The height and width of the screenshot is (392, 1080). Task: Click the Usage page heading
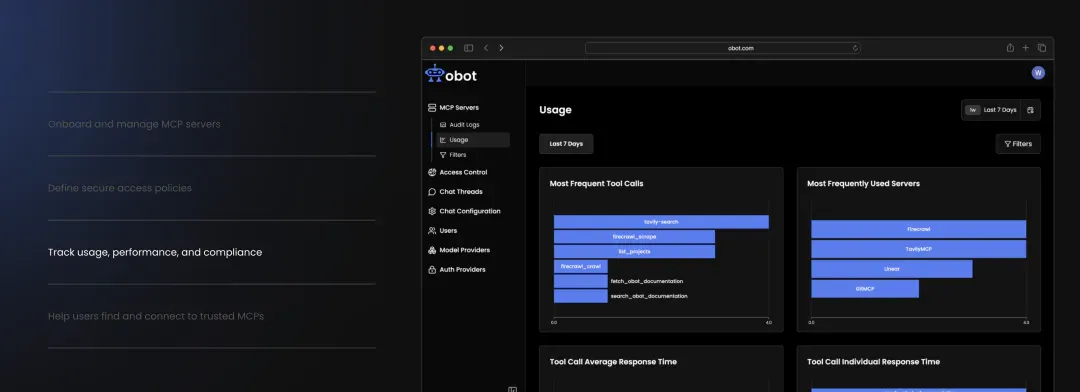555,110
